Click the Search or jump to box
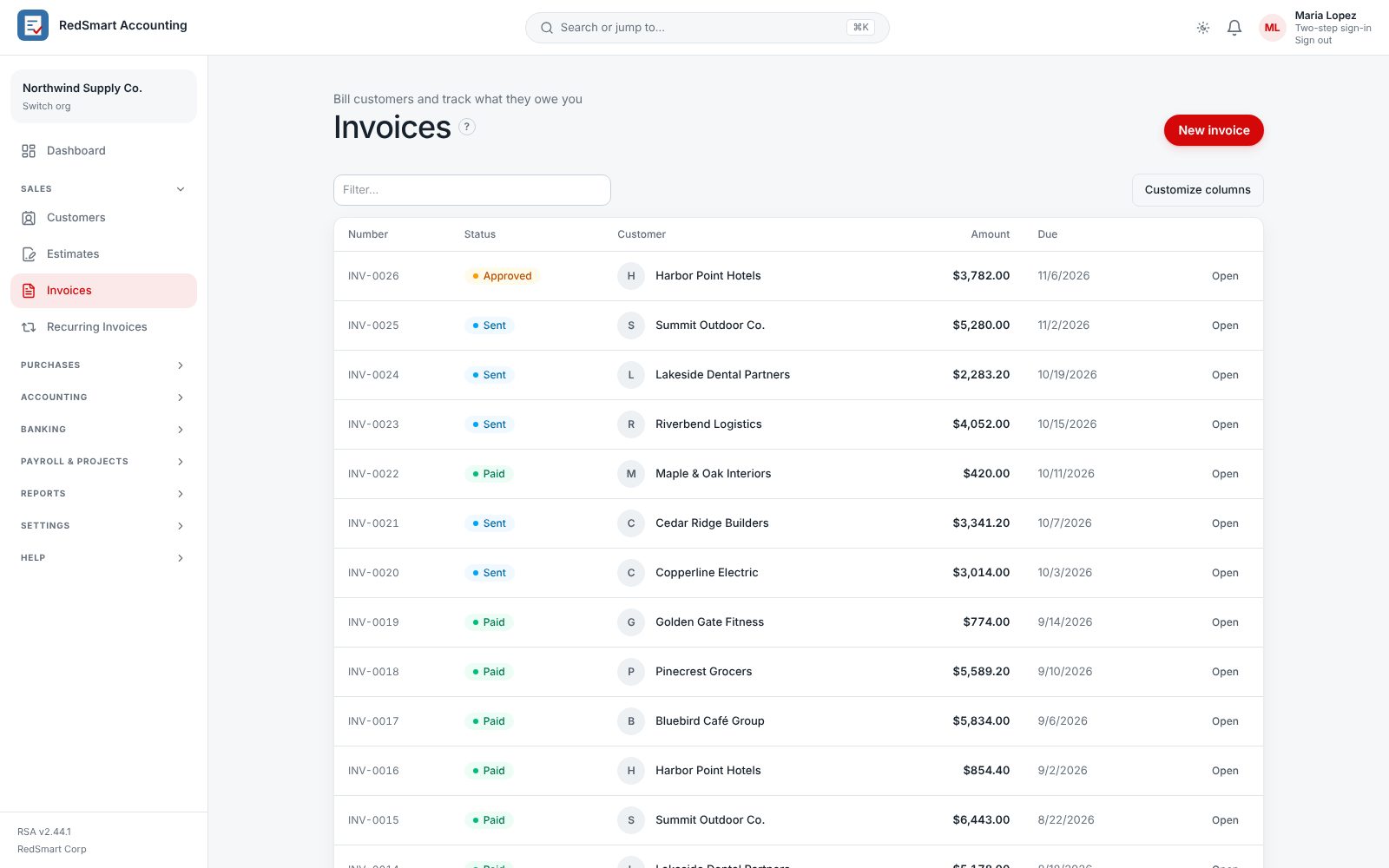 [x=708, y=28]
